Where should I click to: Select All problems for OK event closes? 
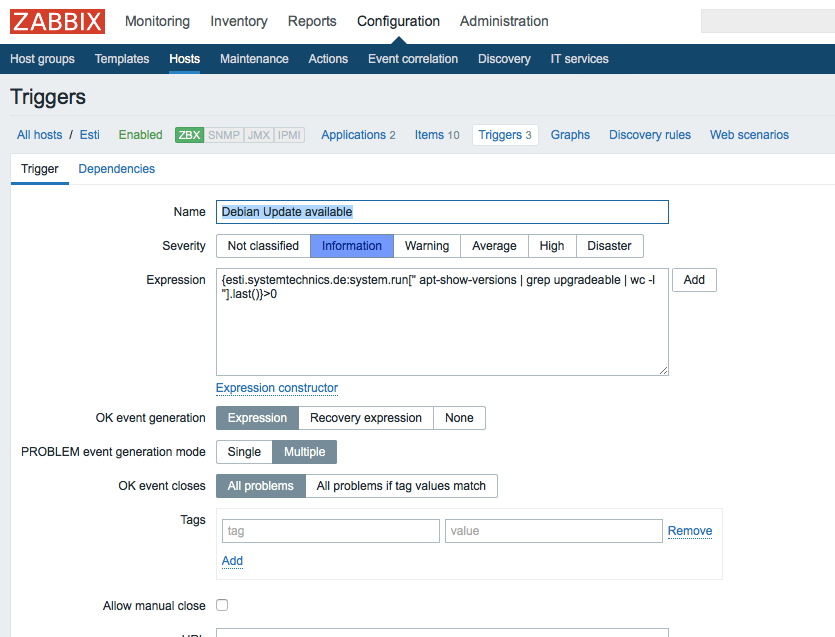[x=261, y=486]
